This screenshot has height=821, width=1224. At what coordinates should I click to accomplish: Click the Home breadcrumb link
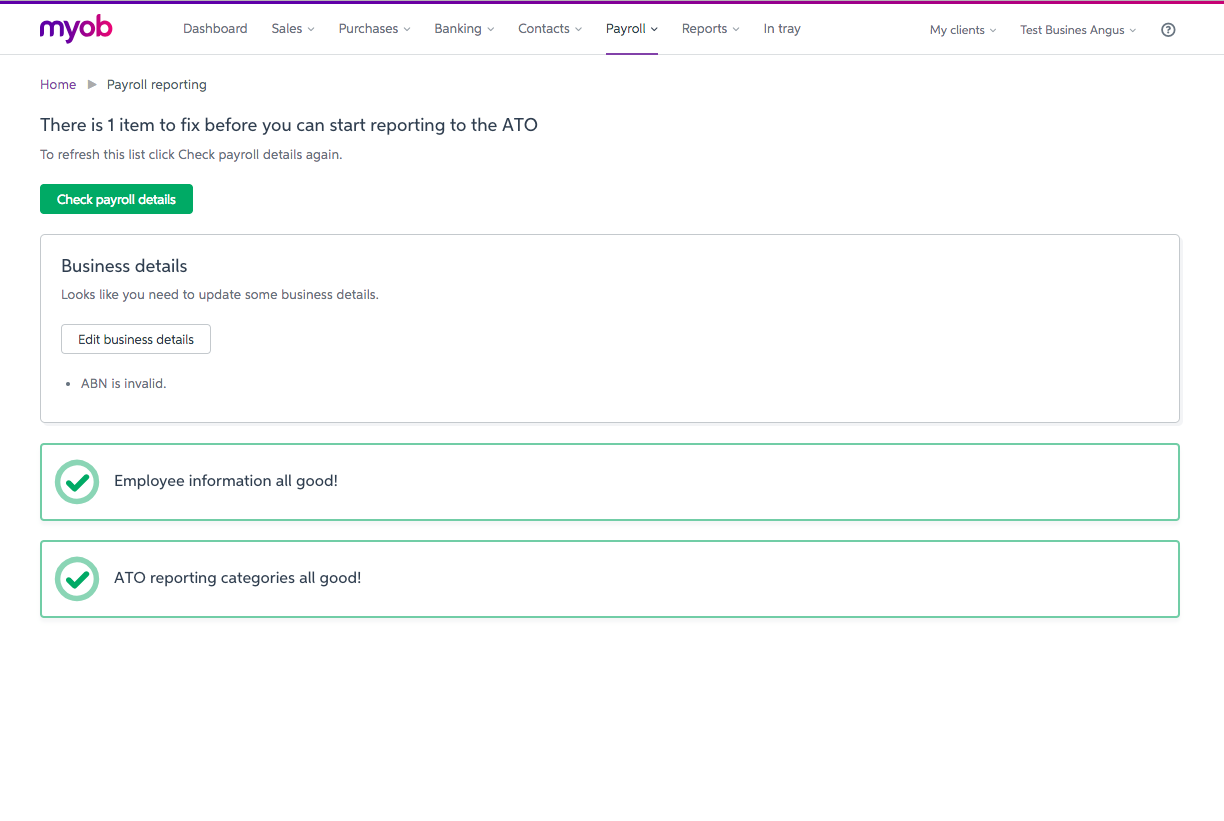coord(58,85)
